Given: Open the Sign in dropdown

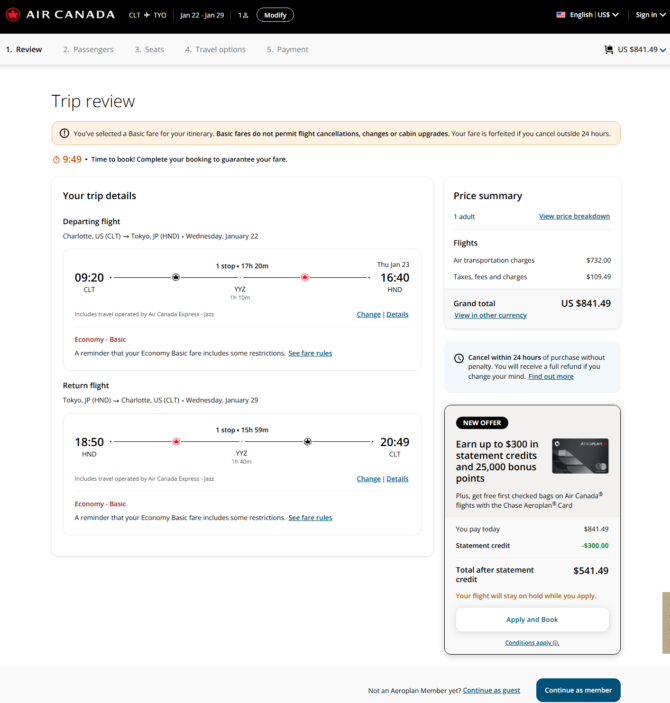Looking at the screenshot, I should pyautogui.click(x=650, y=15).
